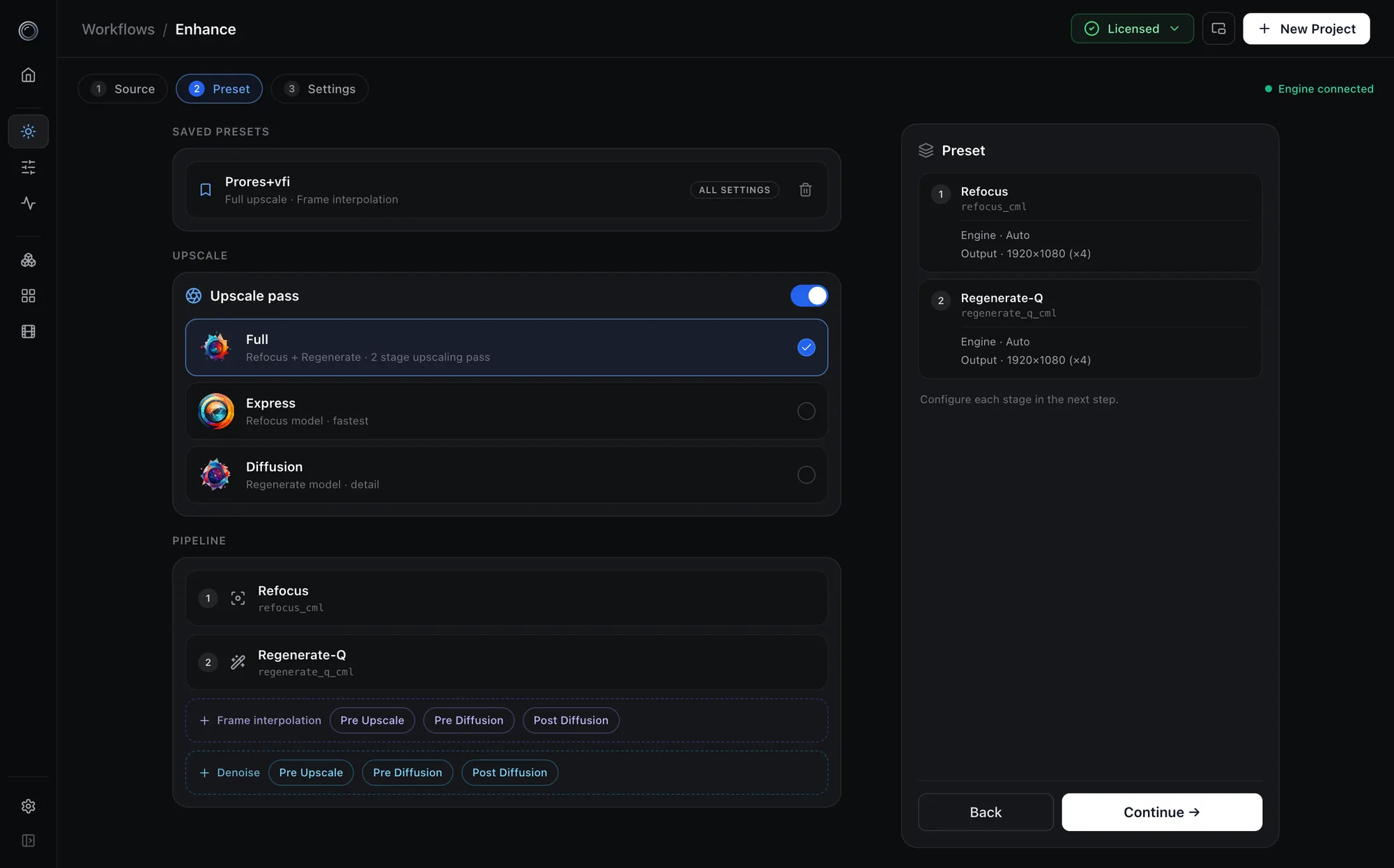
Task: Click the bookmark icon of Prores+vfi
Action: tap(206, 189)
